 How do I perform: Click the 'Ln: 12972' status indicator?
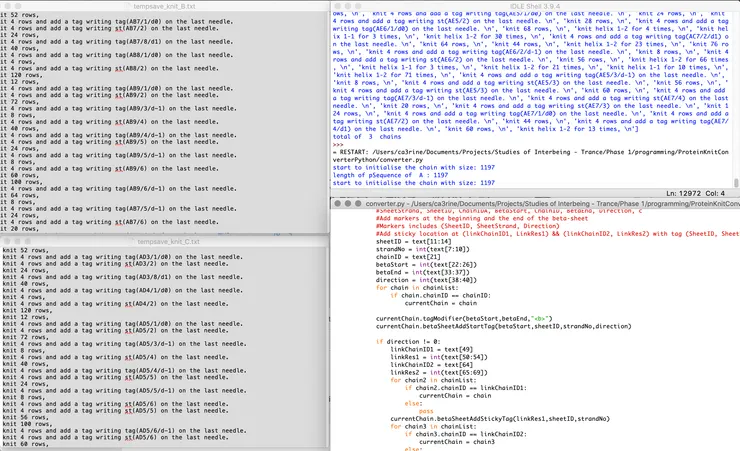683,193
